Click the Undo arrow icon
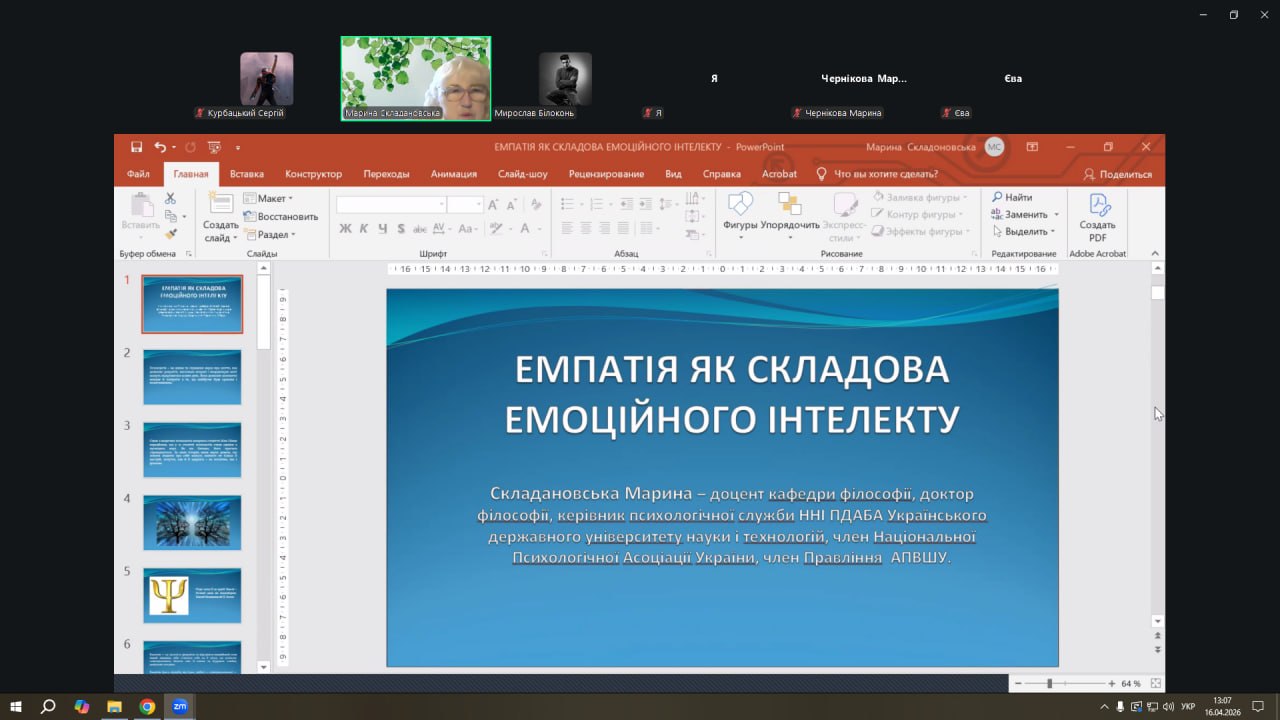The image size is (1280, 720). (x=160, y=147)
